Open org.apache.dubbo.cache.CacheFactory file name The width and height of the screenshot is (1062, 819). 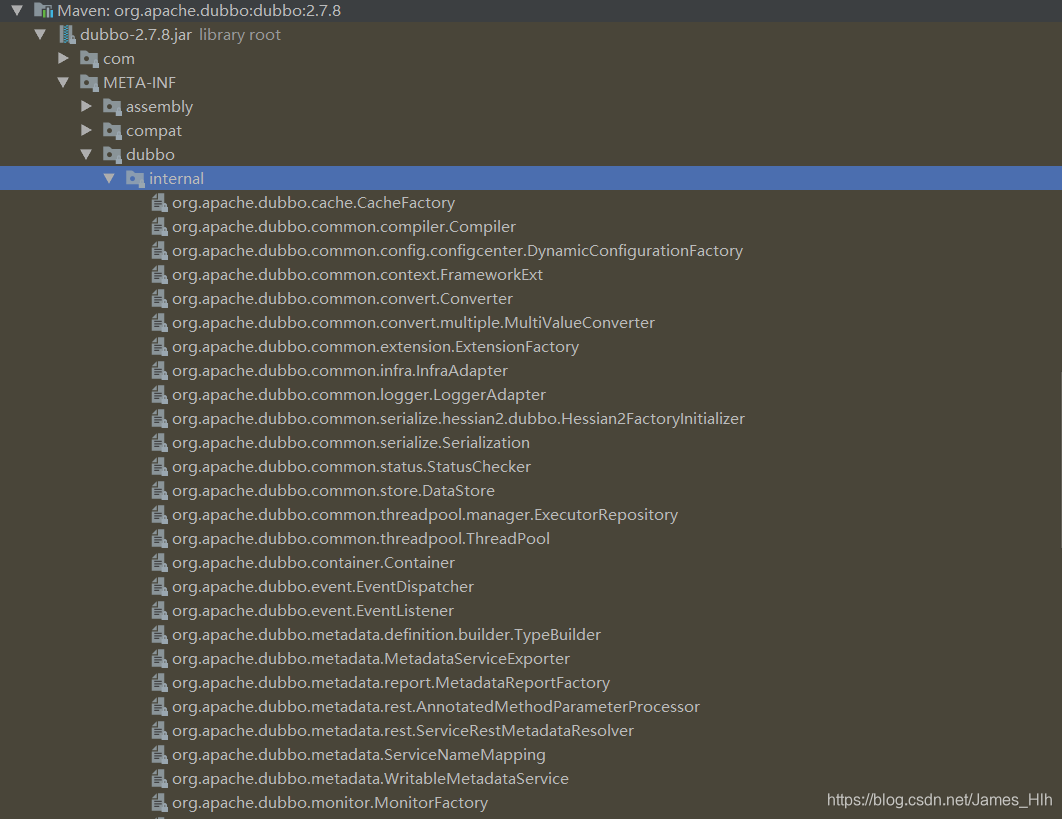coord(314,203)
